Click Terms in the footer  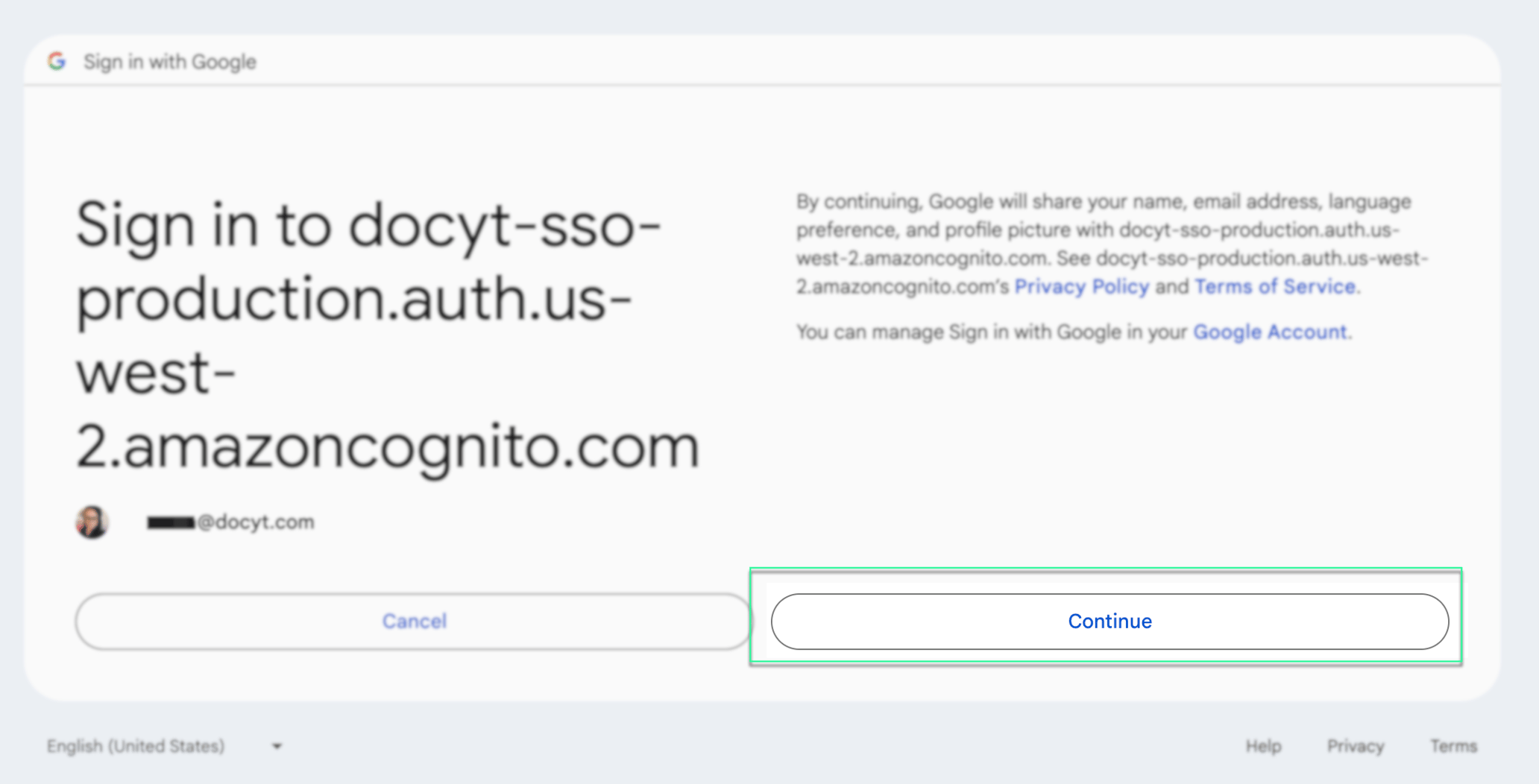[x=1453, y=745]
